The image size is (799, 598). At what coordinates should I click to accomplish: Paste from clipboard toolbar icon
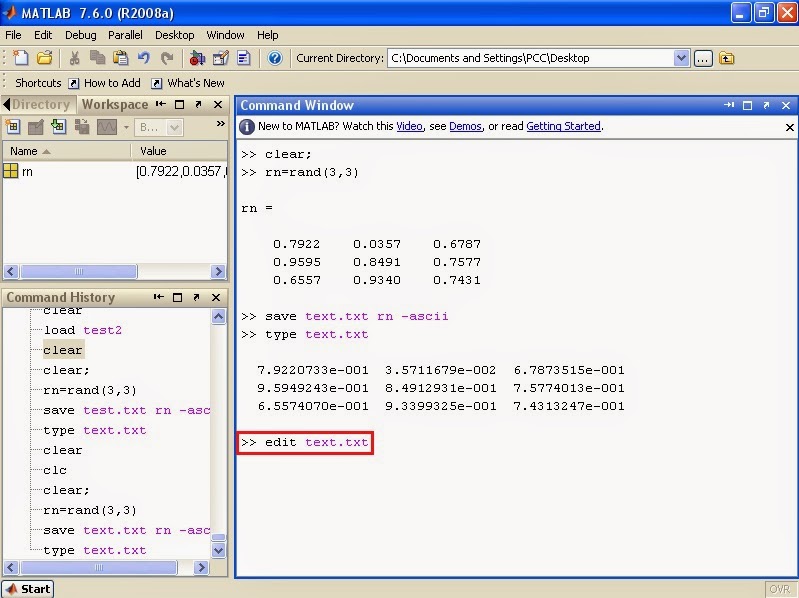pos(120,58)
